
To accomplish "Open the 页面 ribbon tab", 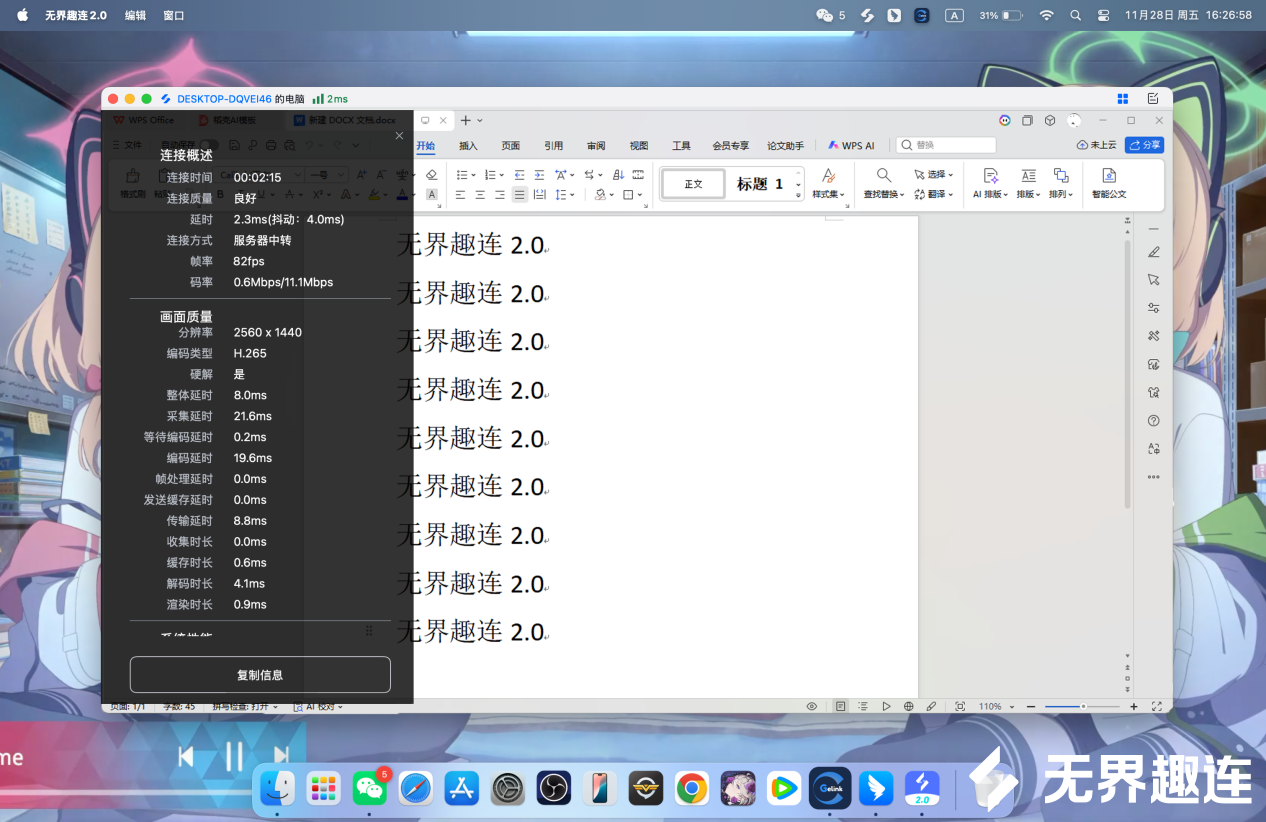I will coord(511,146).
